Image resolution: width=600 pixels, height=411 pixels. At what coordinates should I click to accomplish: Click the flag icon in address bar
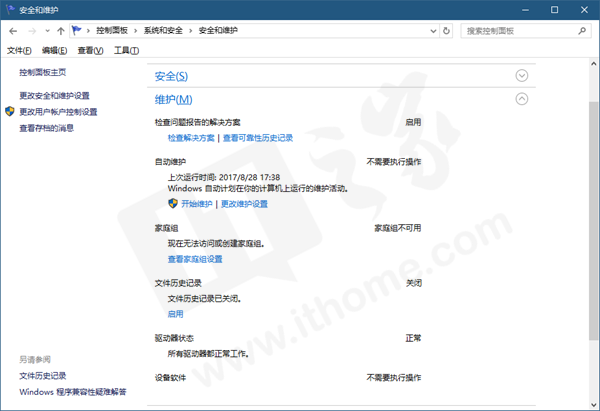(x=76, y=31)
